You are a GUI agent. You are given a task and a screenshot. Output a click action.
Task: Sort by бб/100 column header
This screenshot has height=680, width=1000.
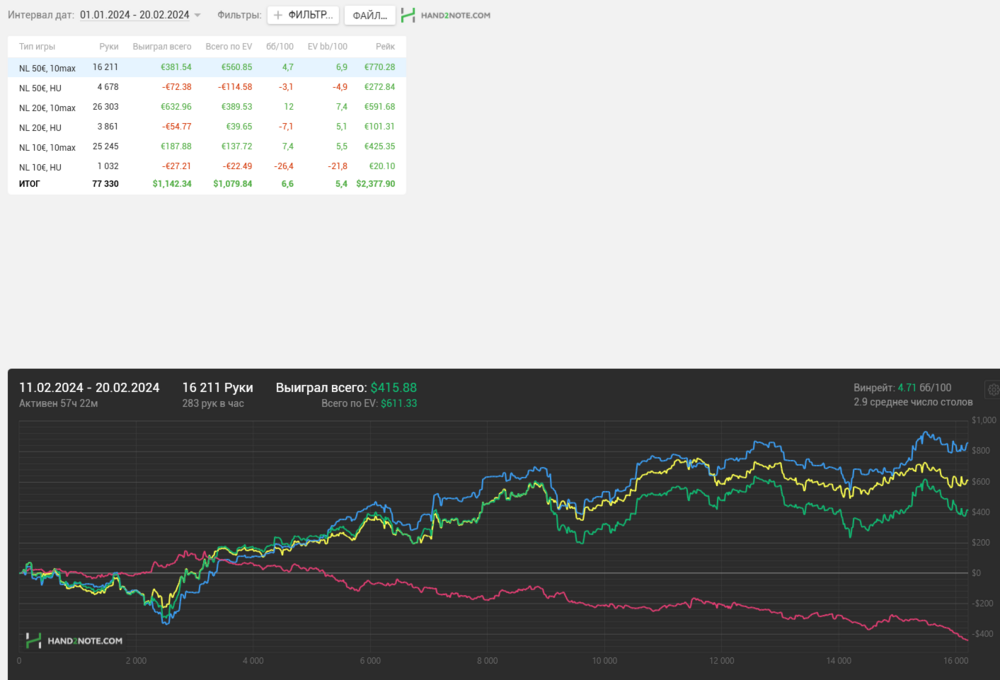[279, 47]
